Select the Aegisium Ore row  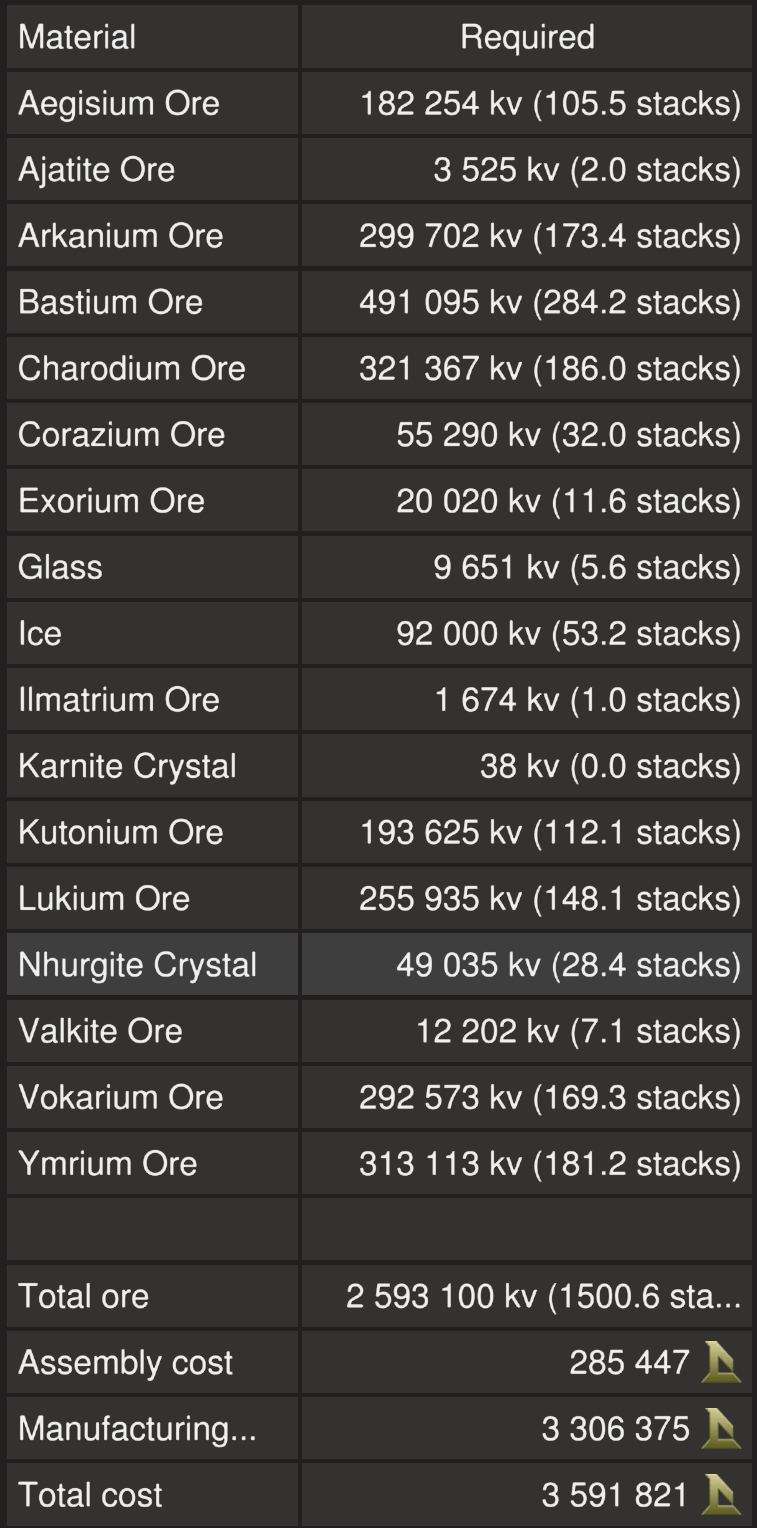[x=118, y=104]
